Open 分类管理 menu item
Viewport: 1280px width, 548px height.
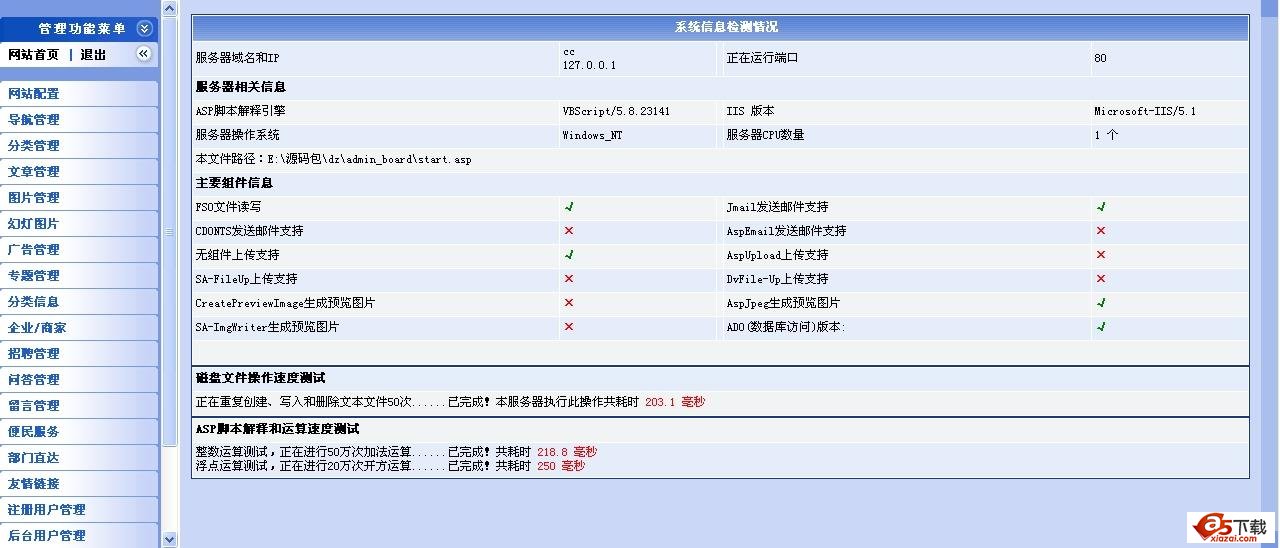(x=79, y=145)
